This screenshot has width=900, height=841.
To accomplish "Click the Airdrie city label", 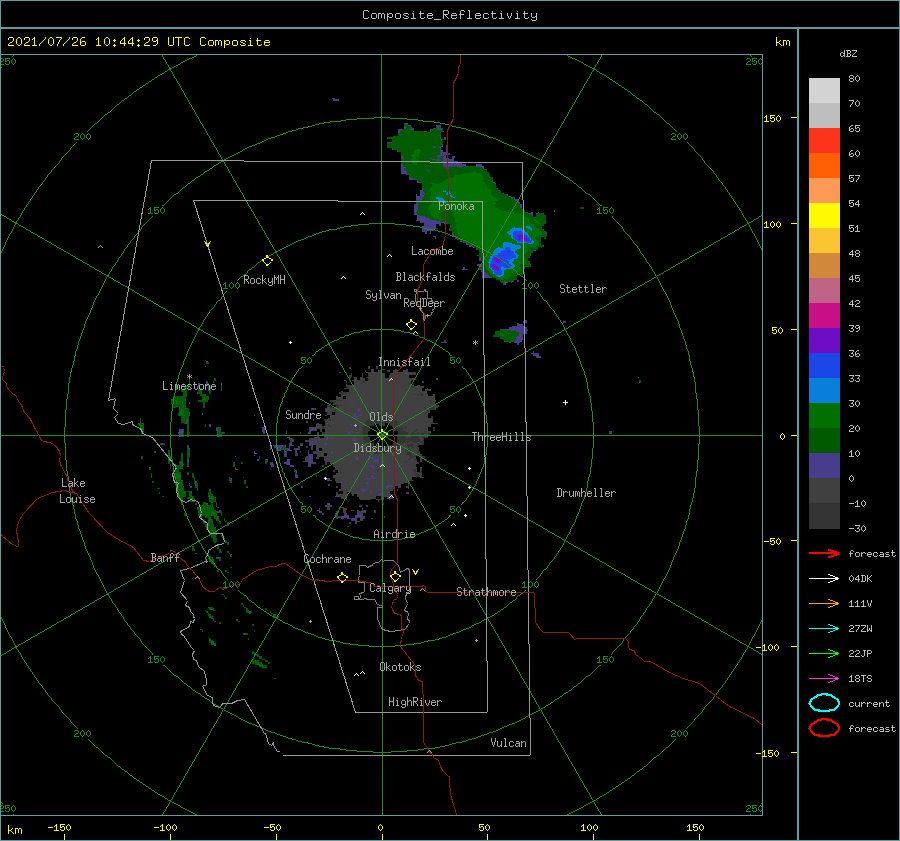I will pyautogui.click(x=394, y=534).
